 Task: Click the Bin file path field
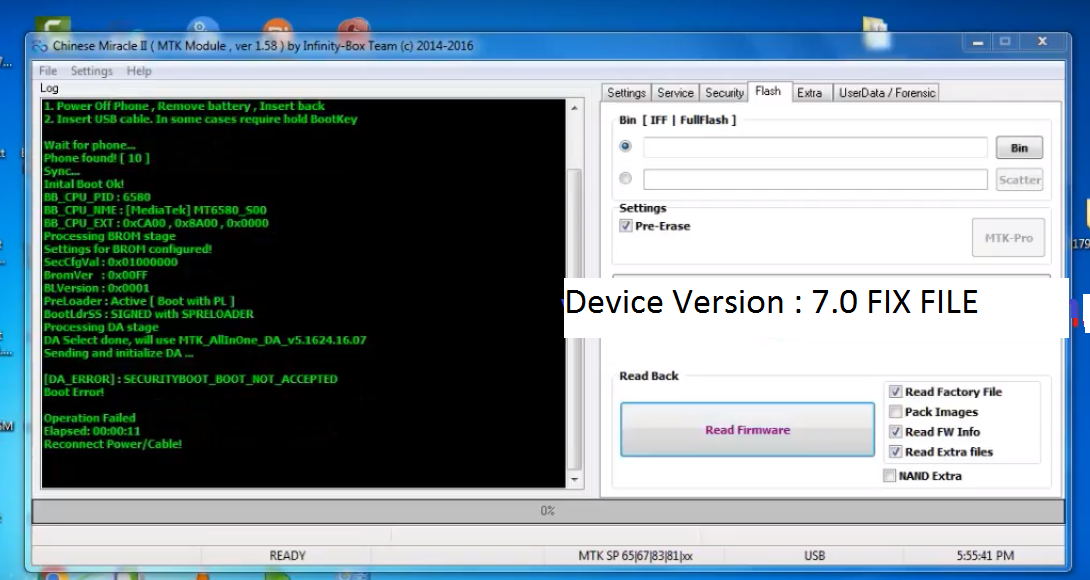[815, 147]
